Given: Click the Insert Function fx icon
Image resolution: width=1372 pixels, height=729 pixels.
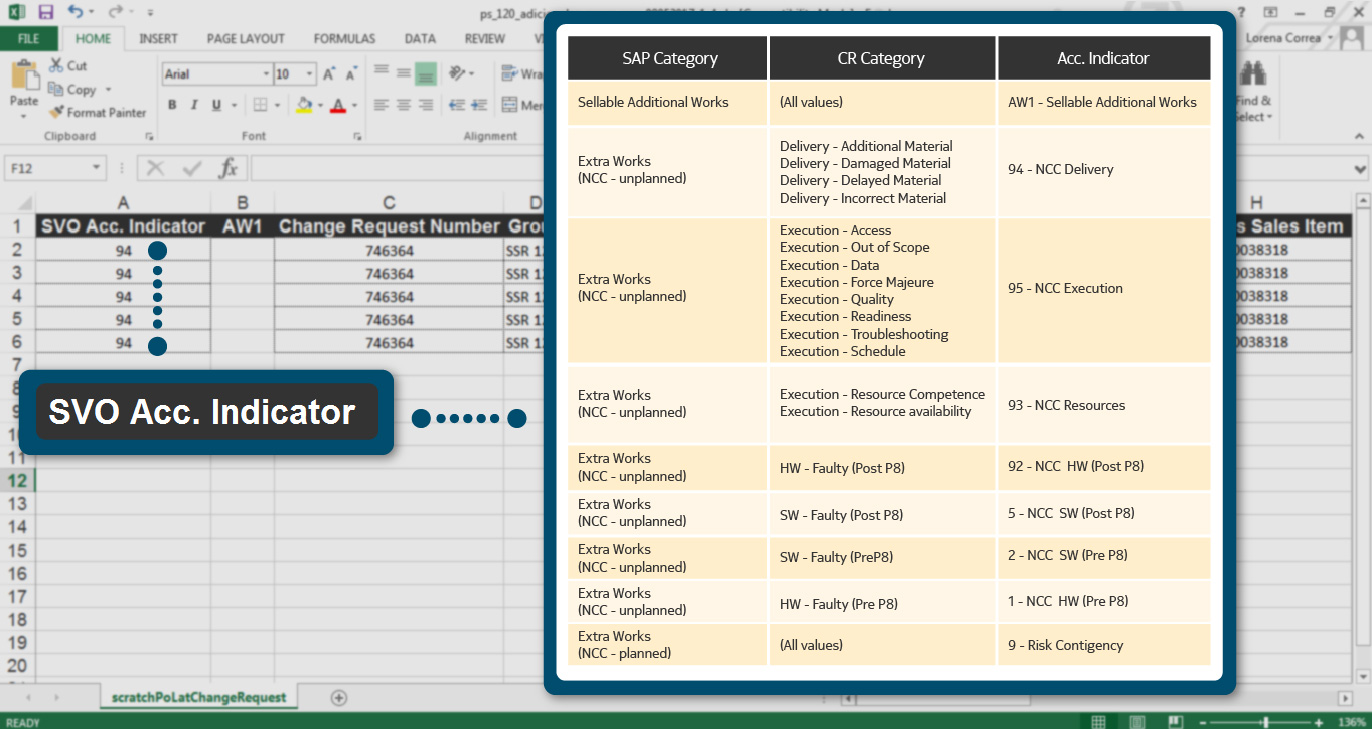Looking at the screenshot, I should [228, 168].
